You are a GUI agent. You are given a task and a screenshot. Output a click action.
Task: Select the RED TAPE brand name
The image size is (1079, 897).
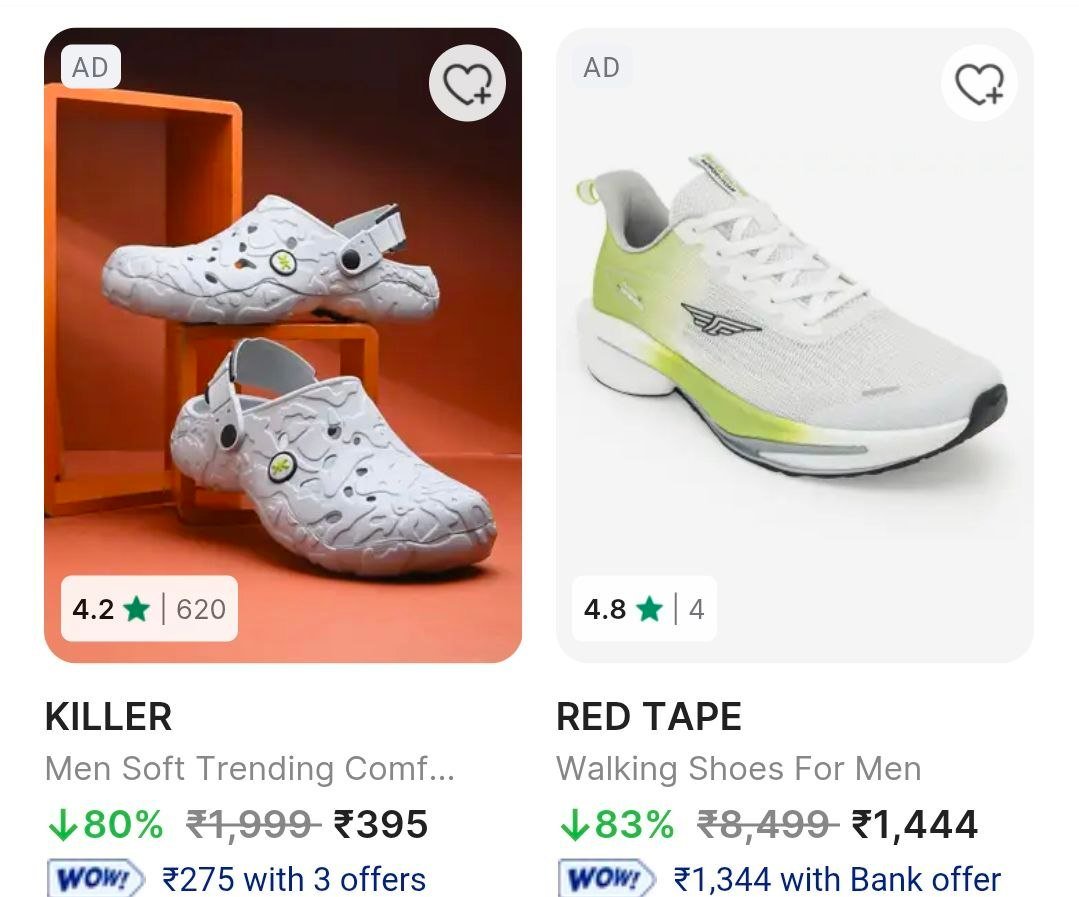pos(648,717)
